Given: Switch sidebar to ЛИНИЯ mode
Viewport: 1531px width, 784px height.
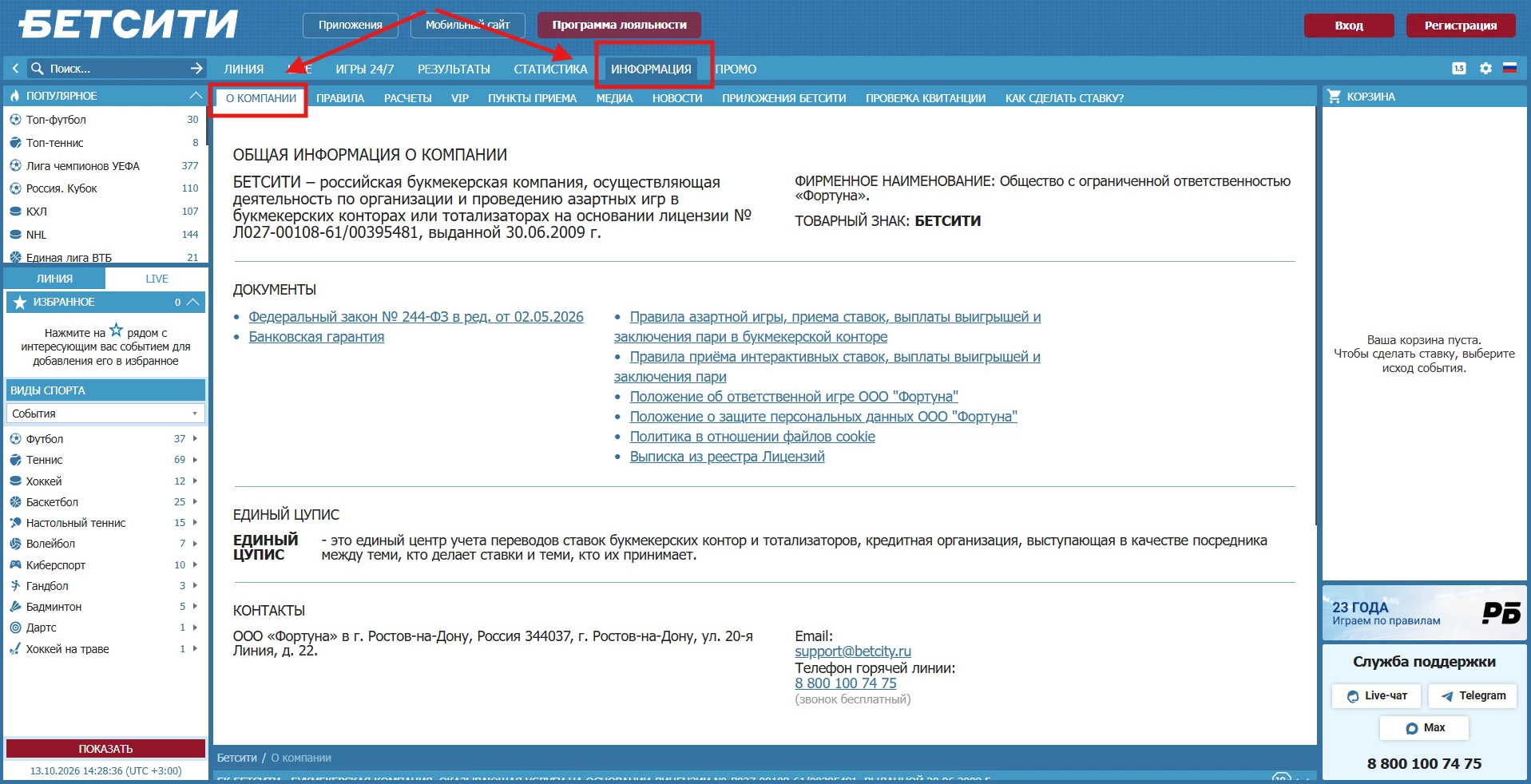Looking at the screenshot, I should 54,279.
